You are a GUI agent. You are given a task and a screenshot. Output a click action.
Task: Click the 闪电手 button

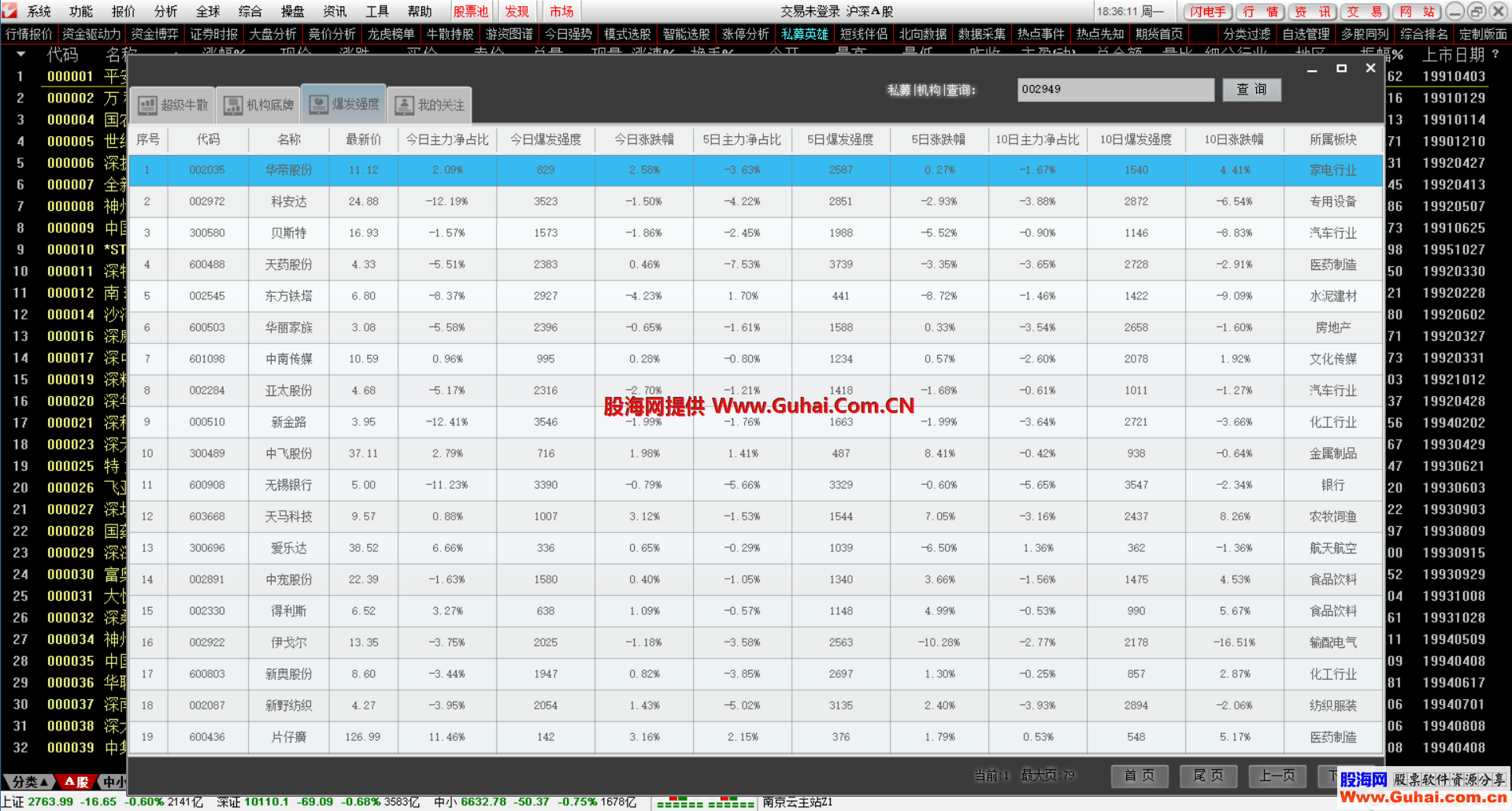point(1208,12)
